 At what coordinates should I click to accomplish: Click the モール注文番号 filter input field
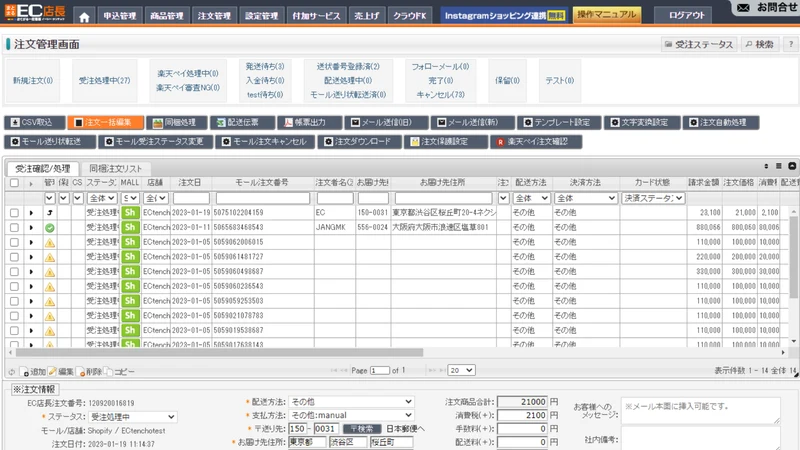[263, 198]
